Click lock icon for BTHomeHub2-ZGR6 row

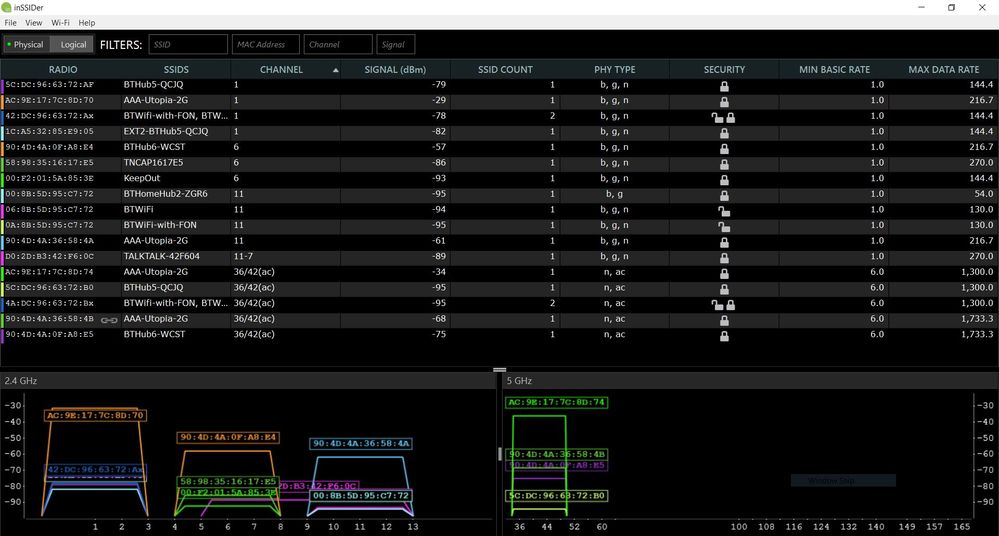(724, 195)
